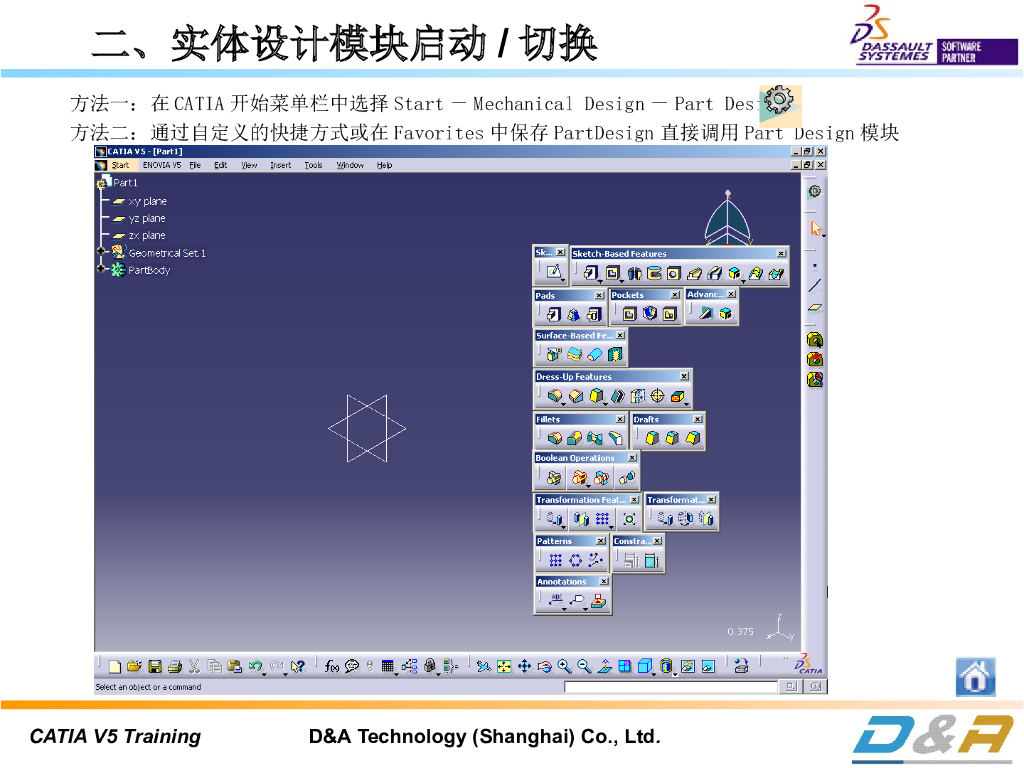Viewport: 1024px width, 768px height.
Task: Click Multi-sections Solid in Sketch-Based Features
Action: 756,274
